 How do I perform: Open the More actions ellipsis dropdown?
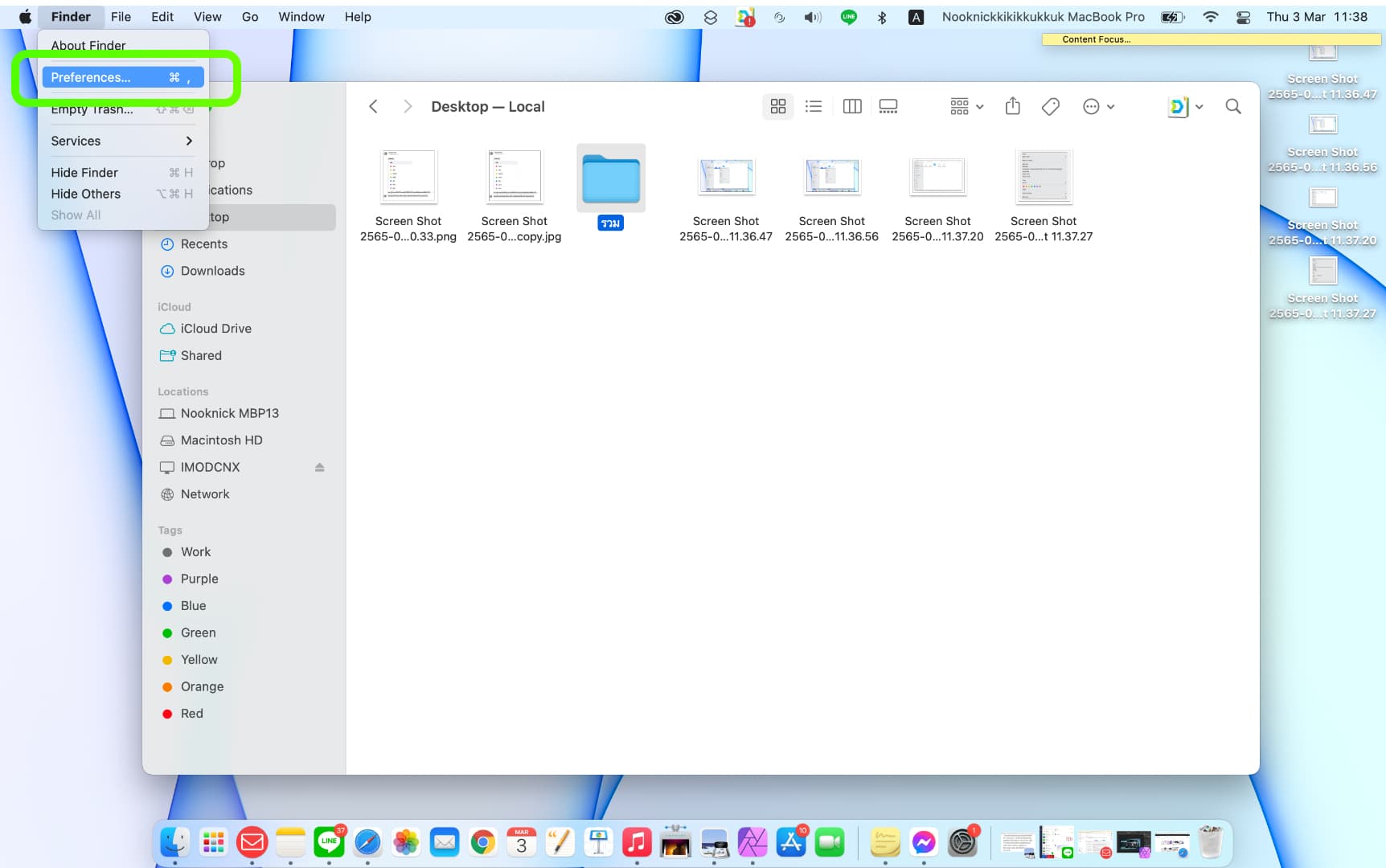1098,106
